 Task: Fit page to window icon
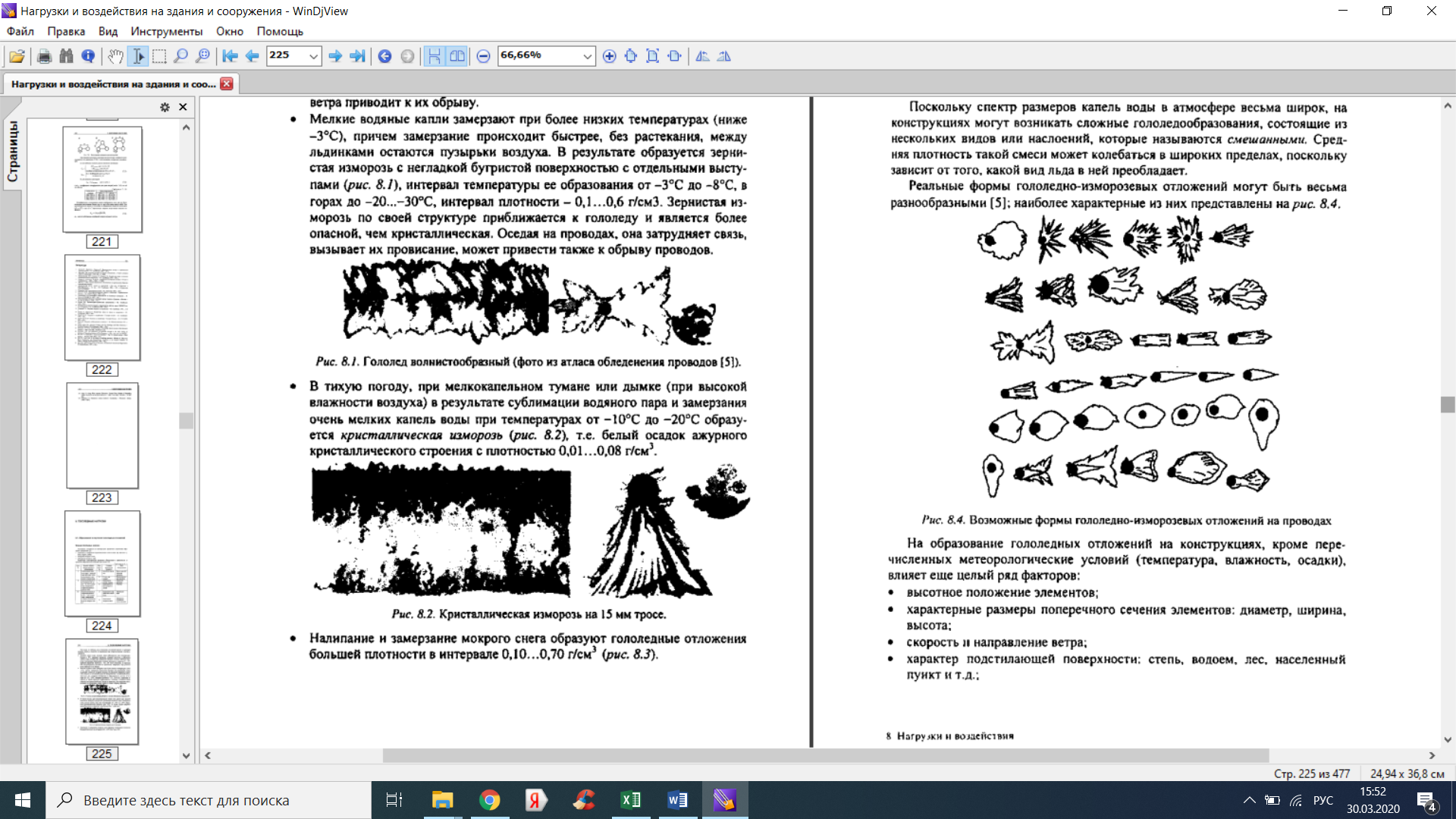[630, 56]
